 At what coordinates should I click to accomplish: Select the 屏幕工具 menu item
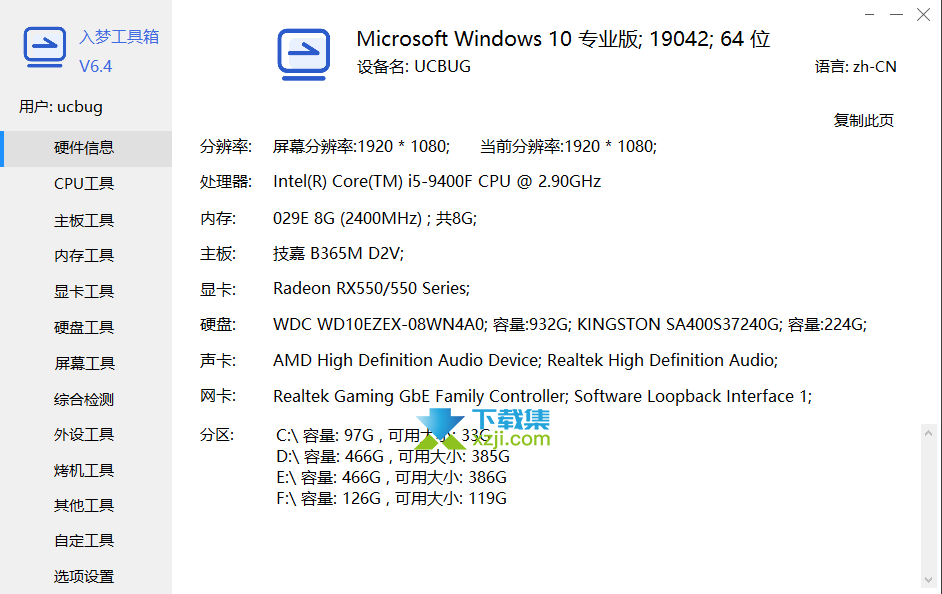tap(86, 363)
